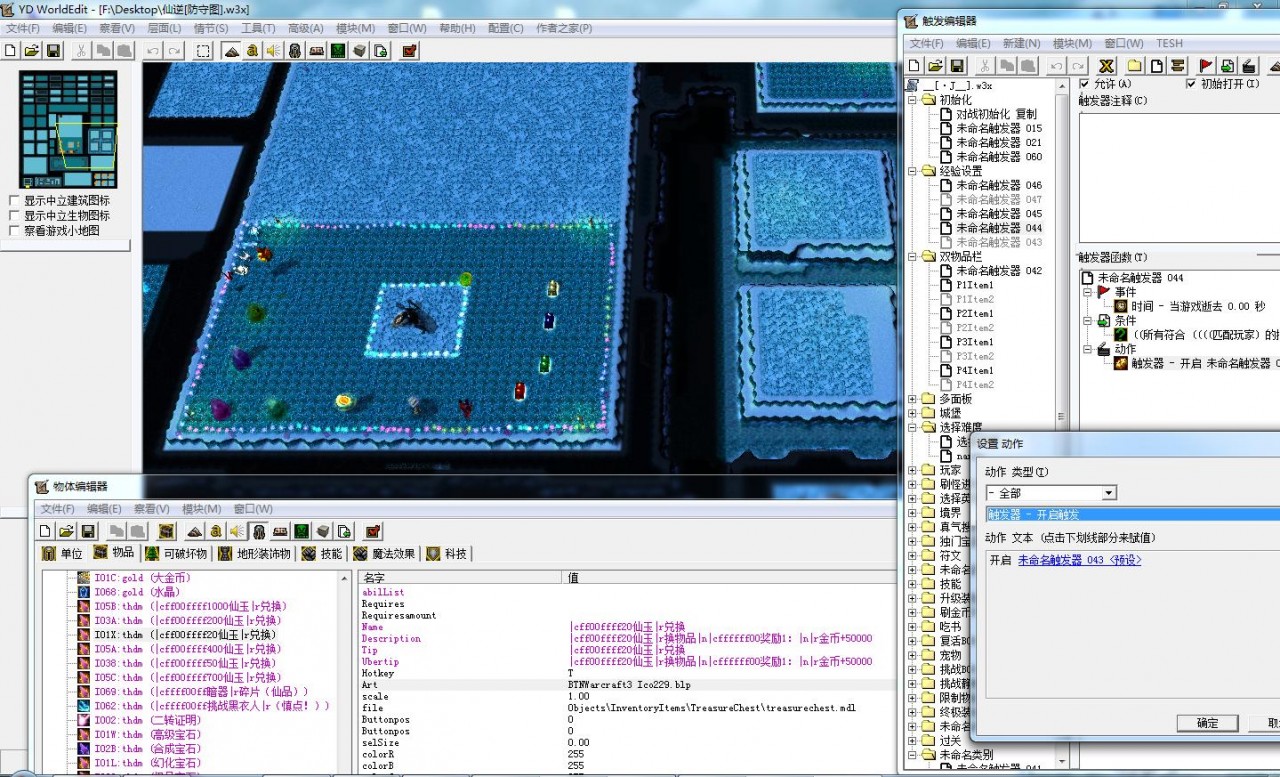Collapse the 经验设置 category
This screenshot has width=1280, height=777.
912,171
